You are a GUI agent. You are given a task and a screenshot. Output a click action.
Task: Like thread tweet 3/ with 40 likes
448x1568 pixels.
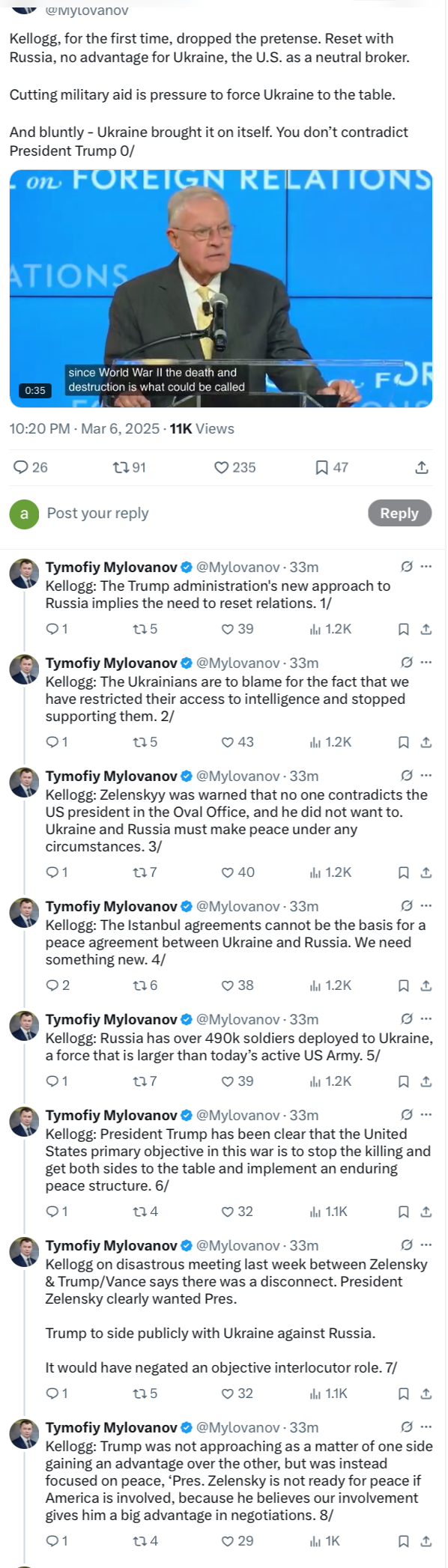coord(228,872)
